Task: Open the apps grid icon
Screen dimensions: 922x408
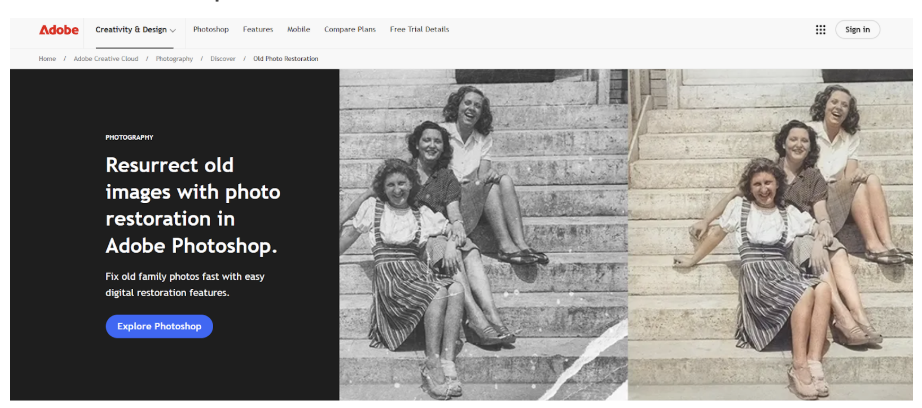Action: 820,29
